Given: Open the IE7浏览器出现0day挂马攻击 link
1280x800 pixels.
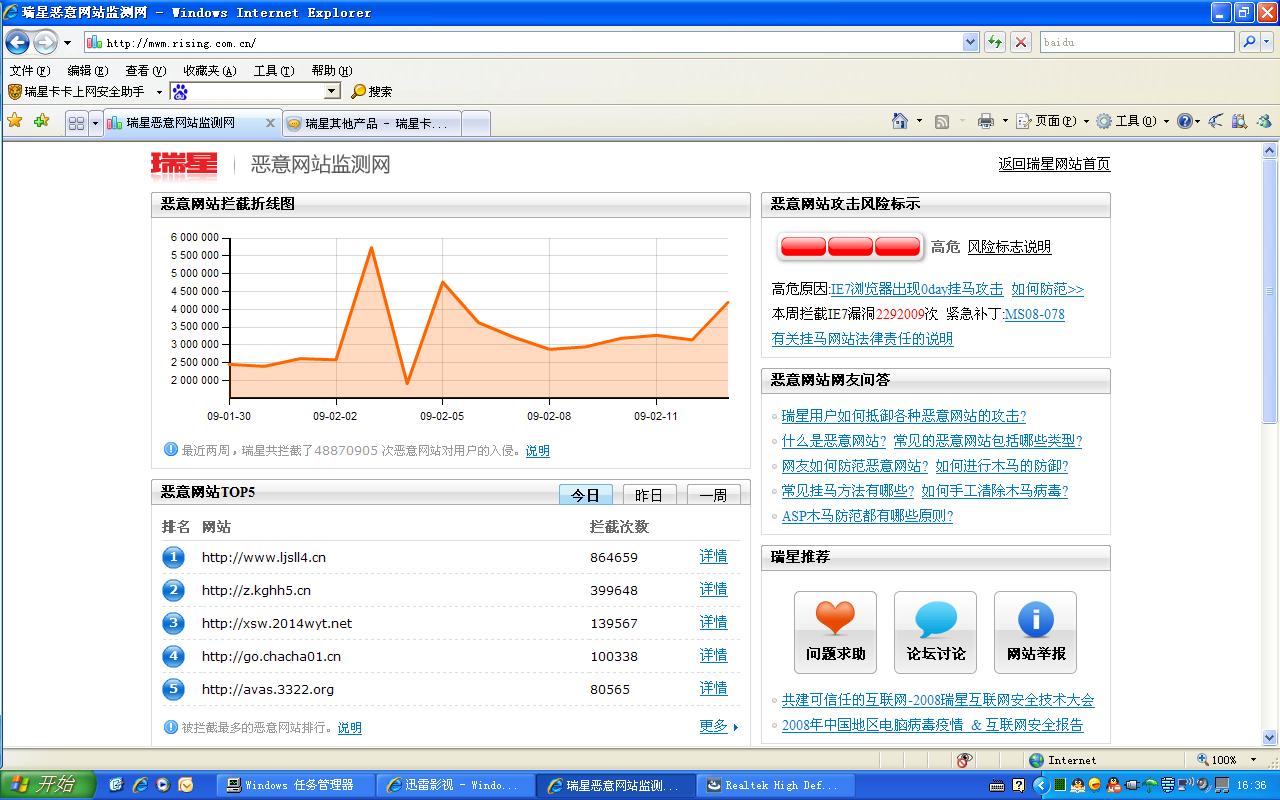Looking at the screenshot, I should (916, 289).
